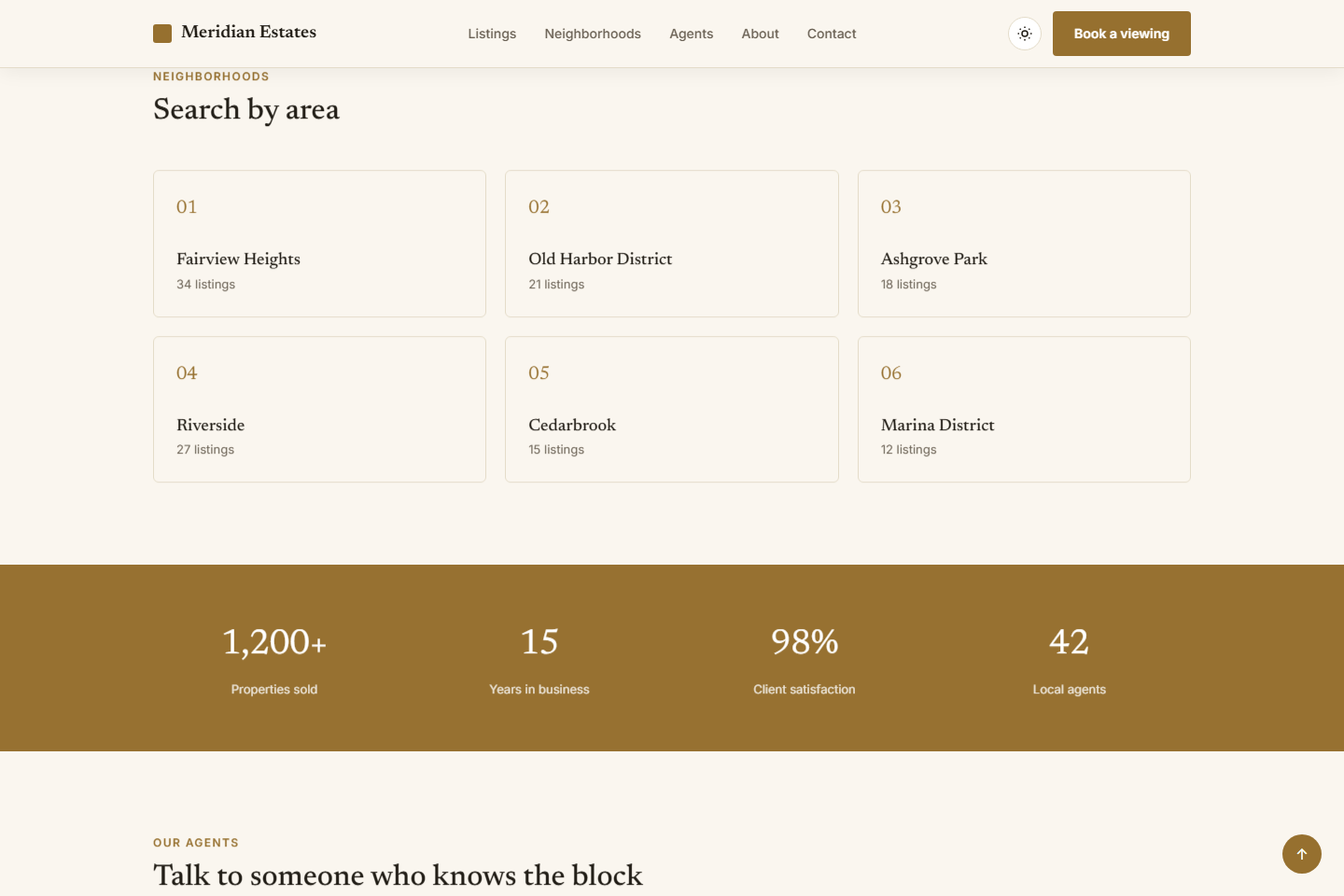Click the Book a viewing button

point(1122,34)
